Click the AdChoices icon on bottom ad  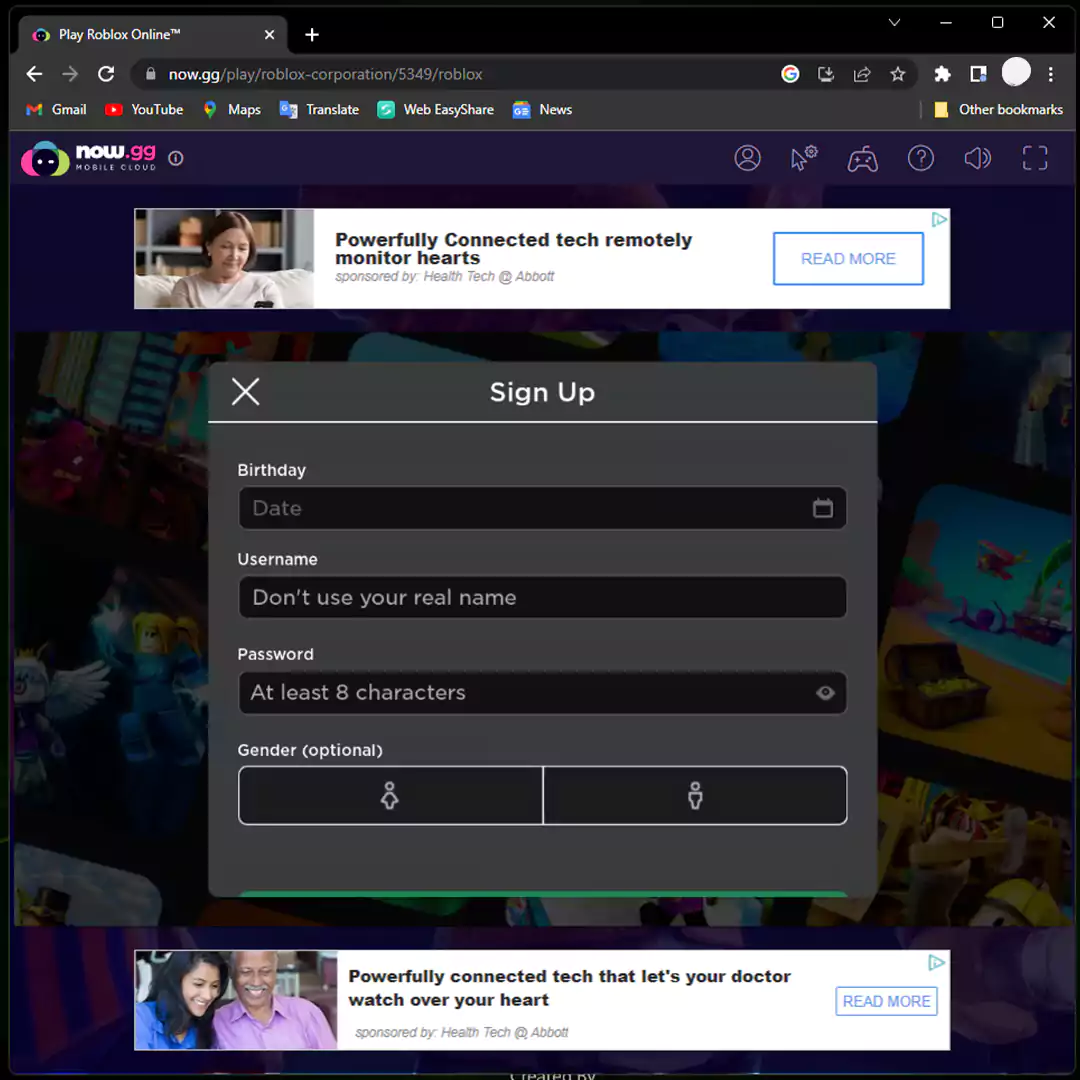(x=937, y=962)
